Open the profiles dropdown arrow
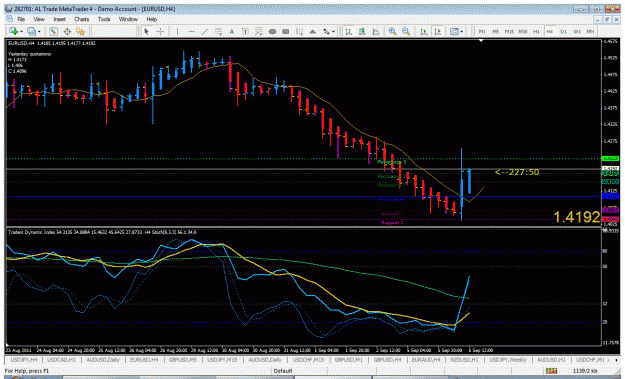The image size is (625, 379). pos(39,32)
